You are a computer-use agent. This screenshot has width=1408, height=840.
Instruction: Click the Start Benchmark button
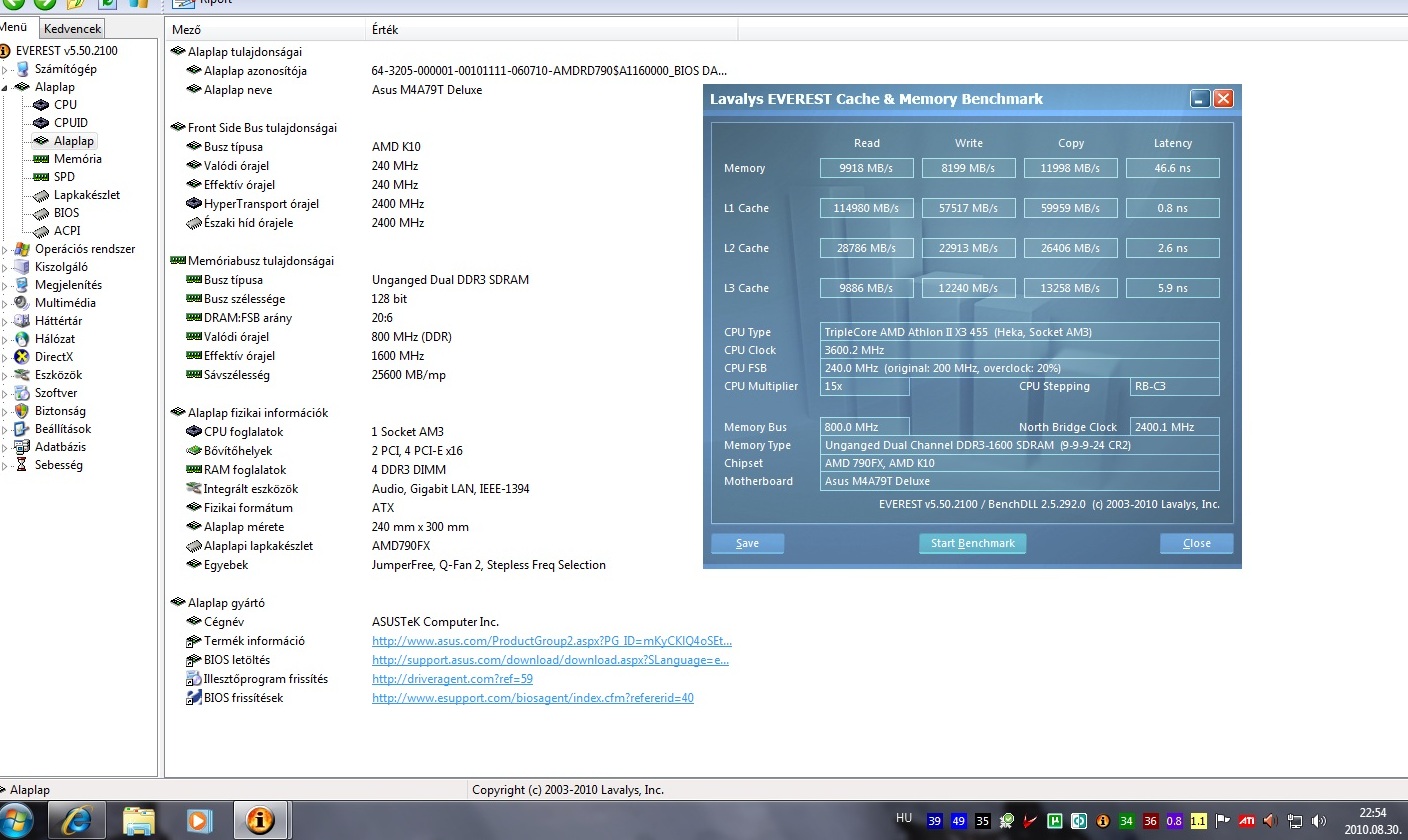coord(972,543)
